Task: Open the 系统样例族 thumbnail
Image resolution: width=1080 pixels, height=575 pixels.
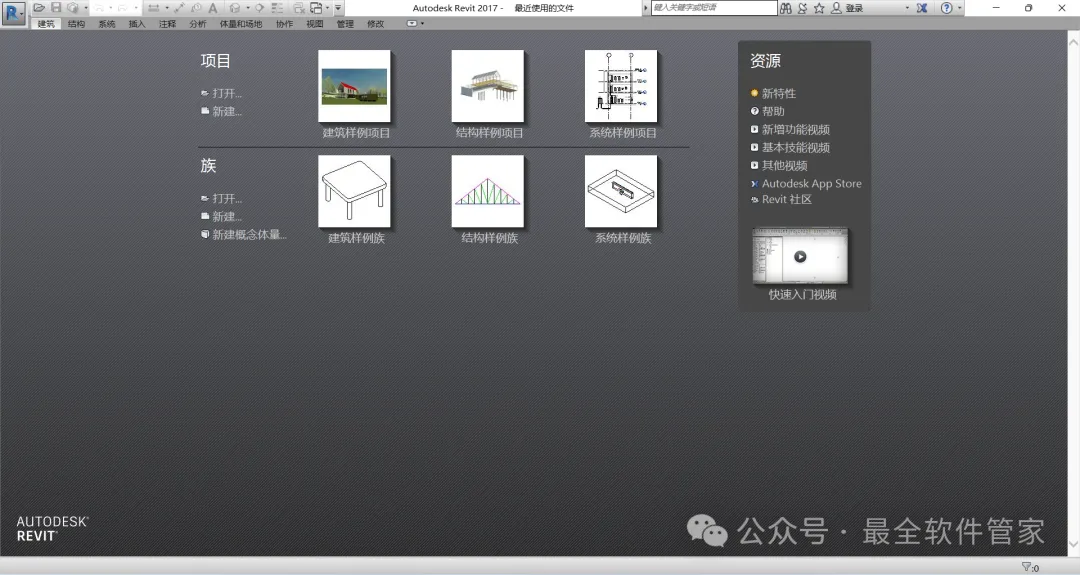Action: (621, 191)
